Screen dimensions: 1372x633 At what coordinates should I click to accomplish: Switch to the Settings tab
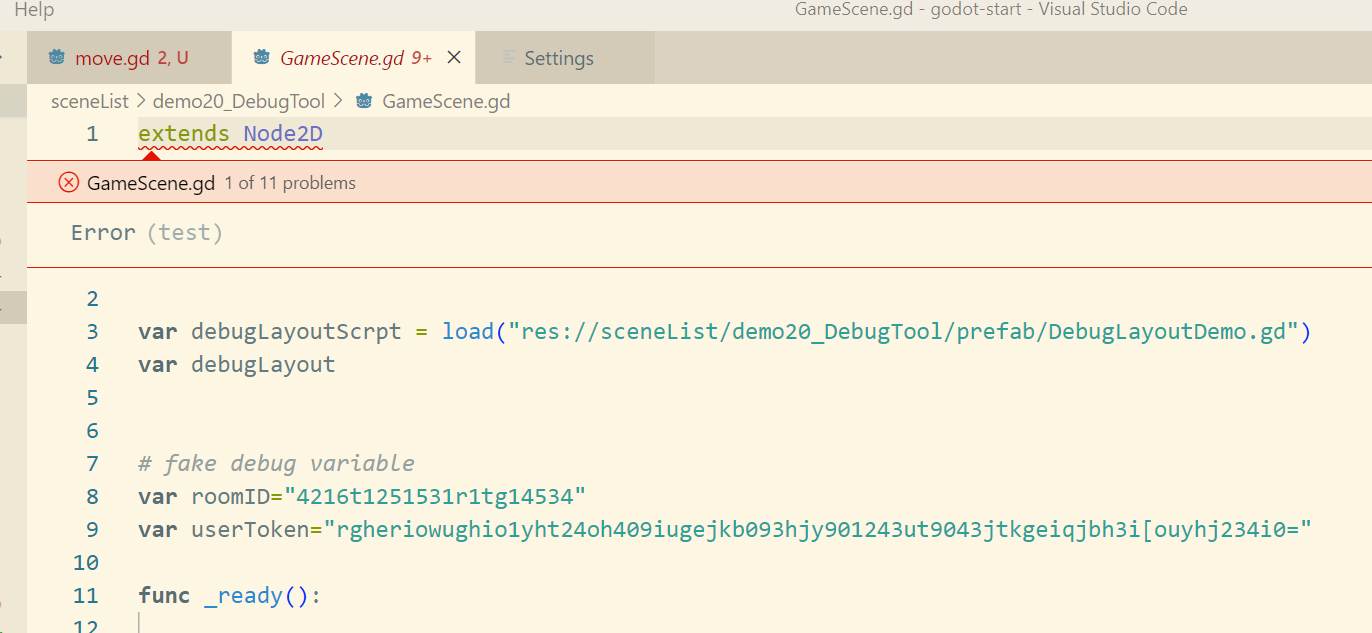click(x=565, y=58)
